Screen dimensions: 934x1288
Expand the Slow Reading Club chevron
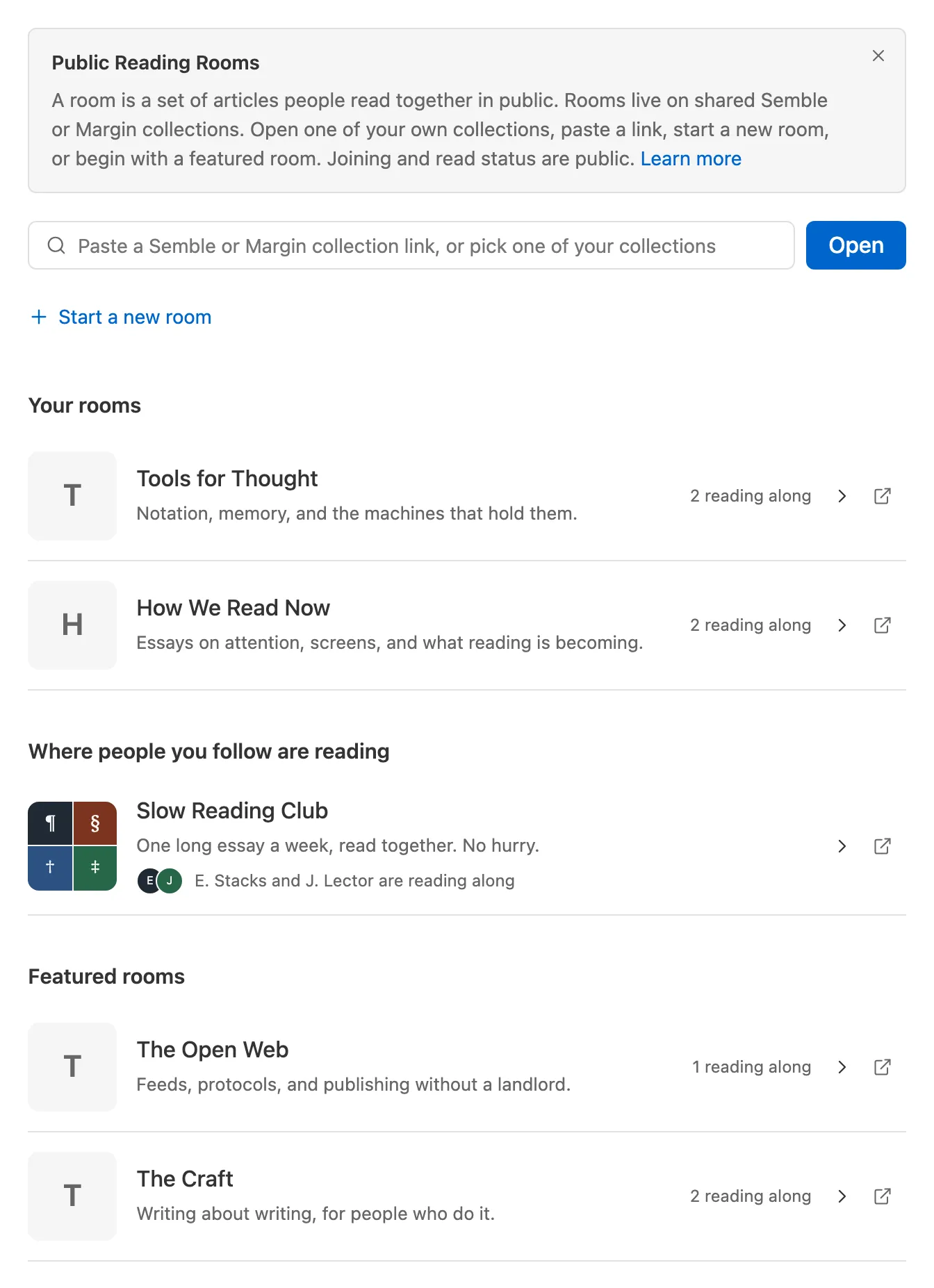point(842,846)
